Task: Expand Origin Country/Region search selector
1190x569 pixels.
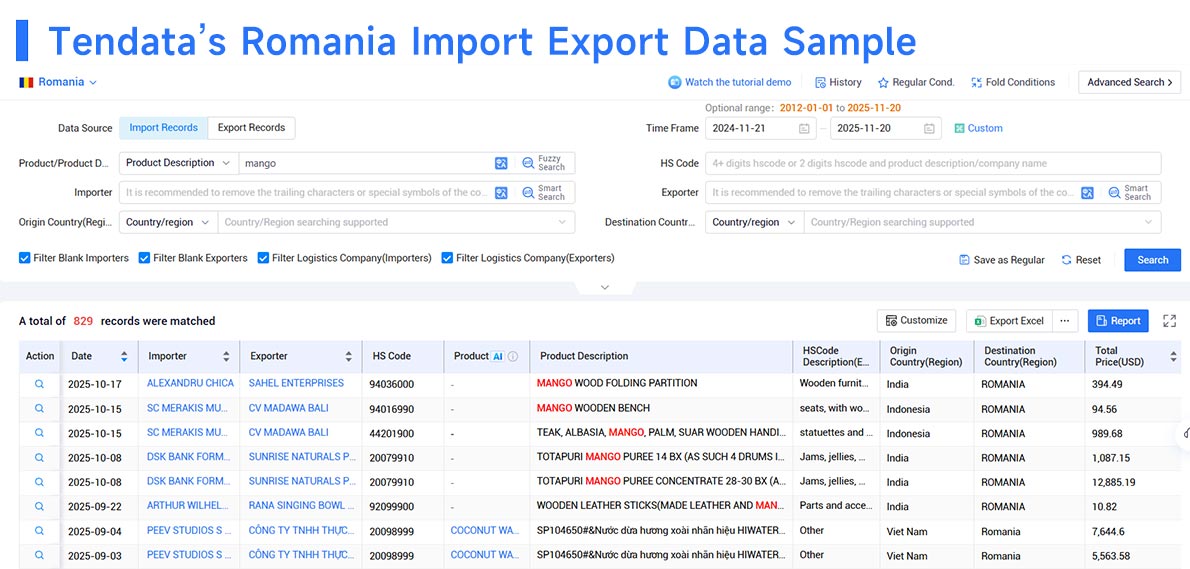Action: point(395,222)
